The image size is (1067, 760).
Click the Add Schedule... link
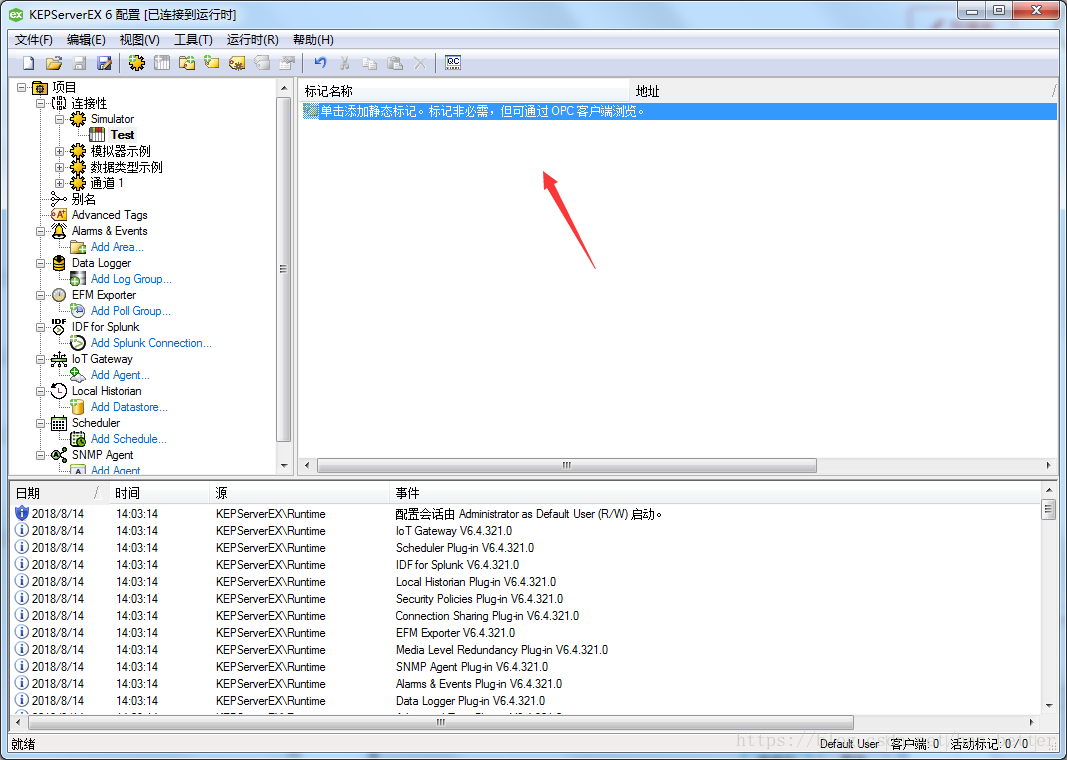pyautogui.click(x=129, y=439)
